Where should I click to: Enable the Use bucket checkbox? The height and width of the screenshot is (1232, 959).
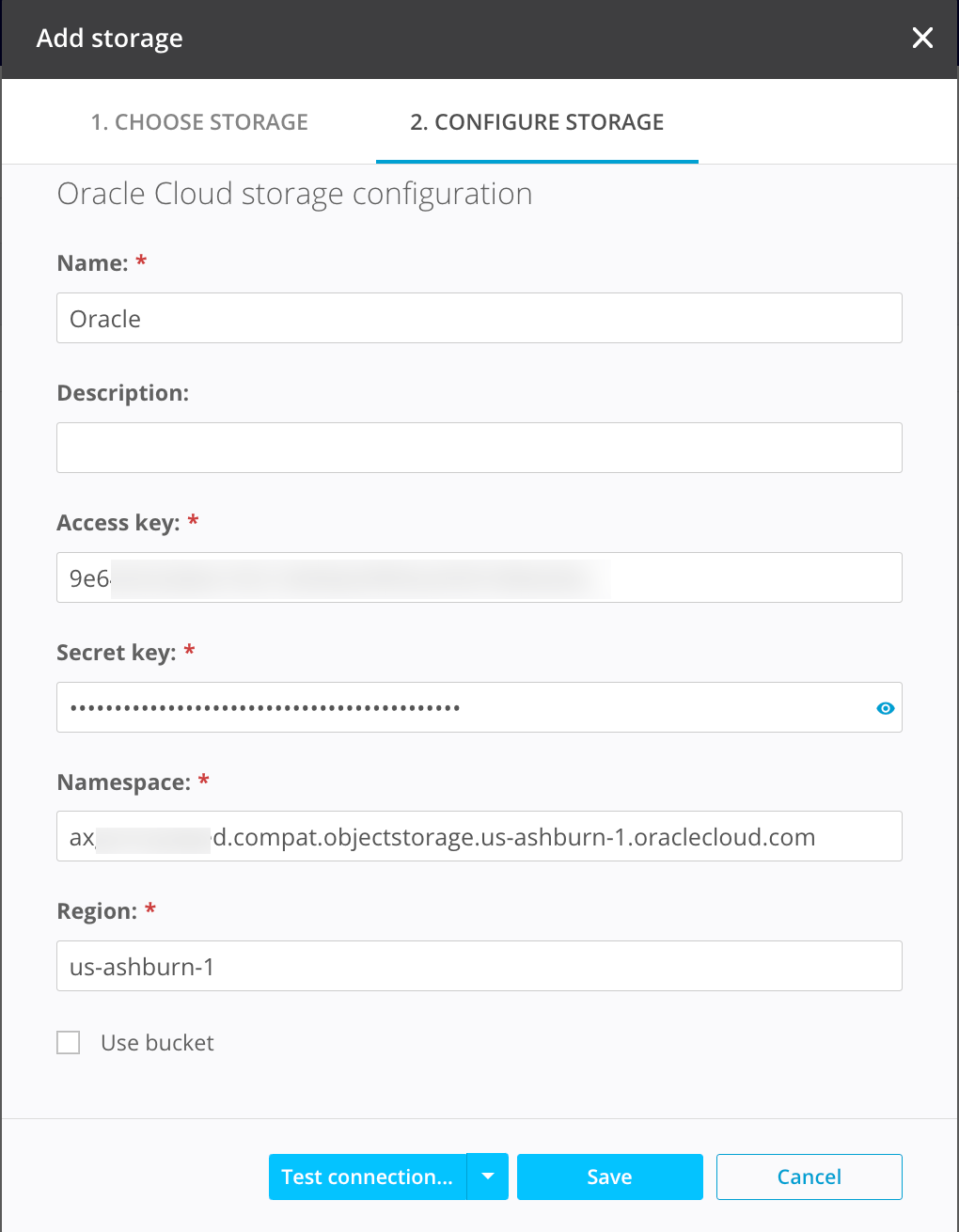(69, 1042)
